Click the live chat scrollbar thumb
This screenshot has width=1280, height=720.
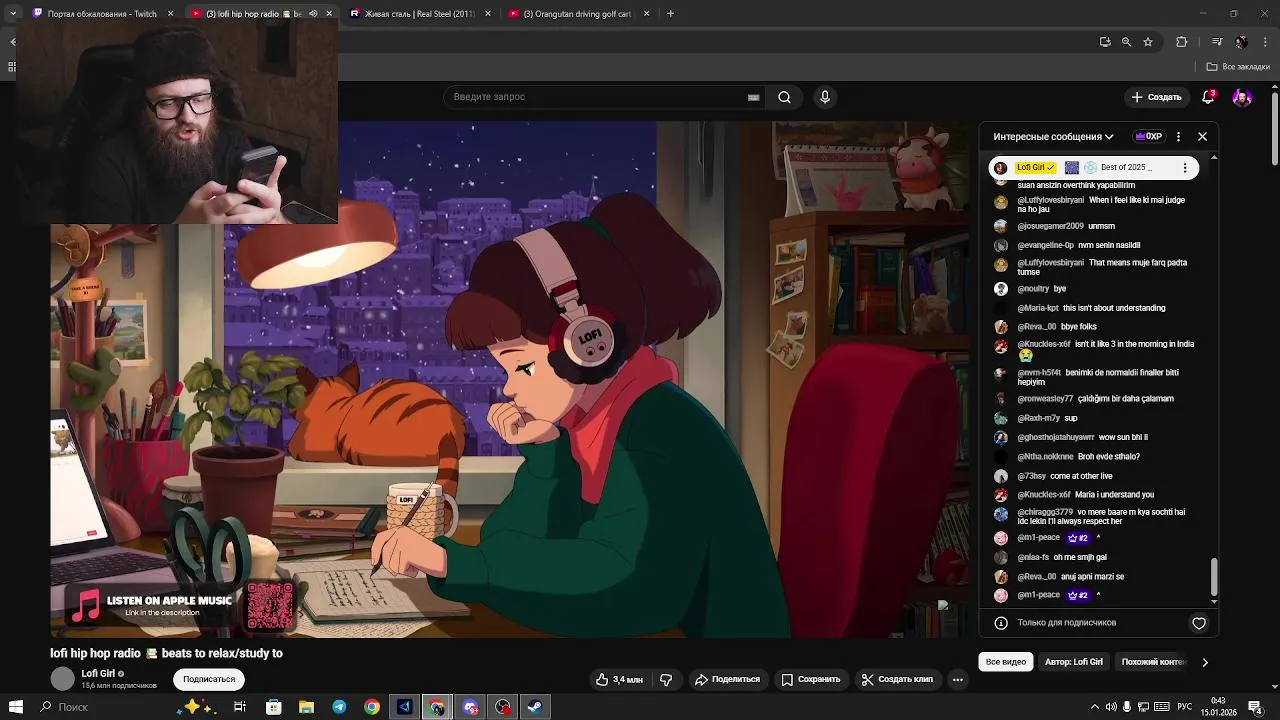(x=1214, y=576)
